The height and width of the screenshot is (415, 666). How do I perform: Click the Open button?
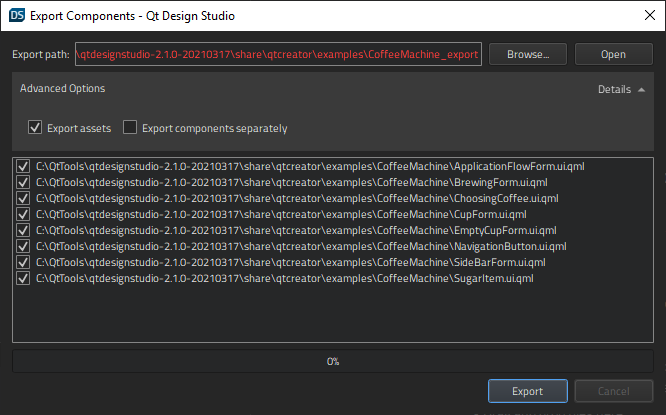(x=613, y=54)
